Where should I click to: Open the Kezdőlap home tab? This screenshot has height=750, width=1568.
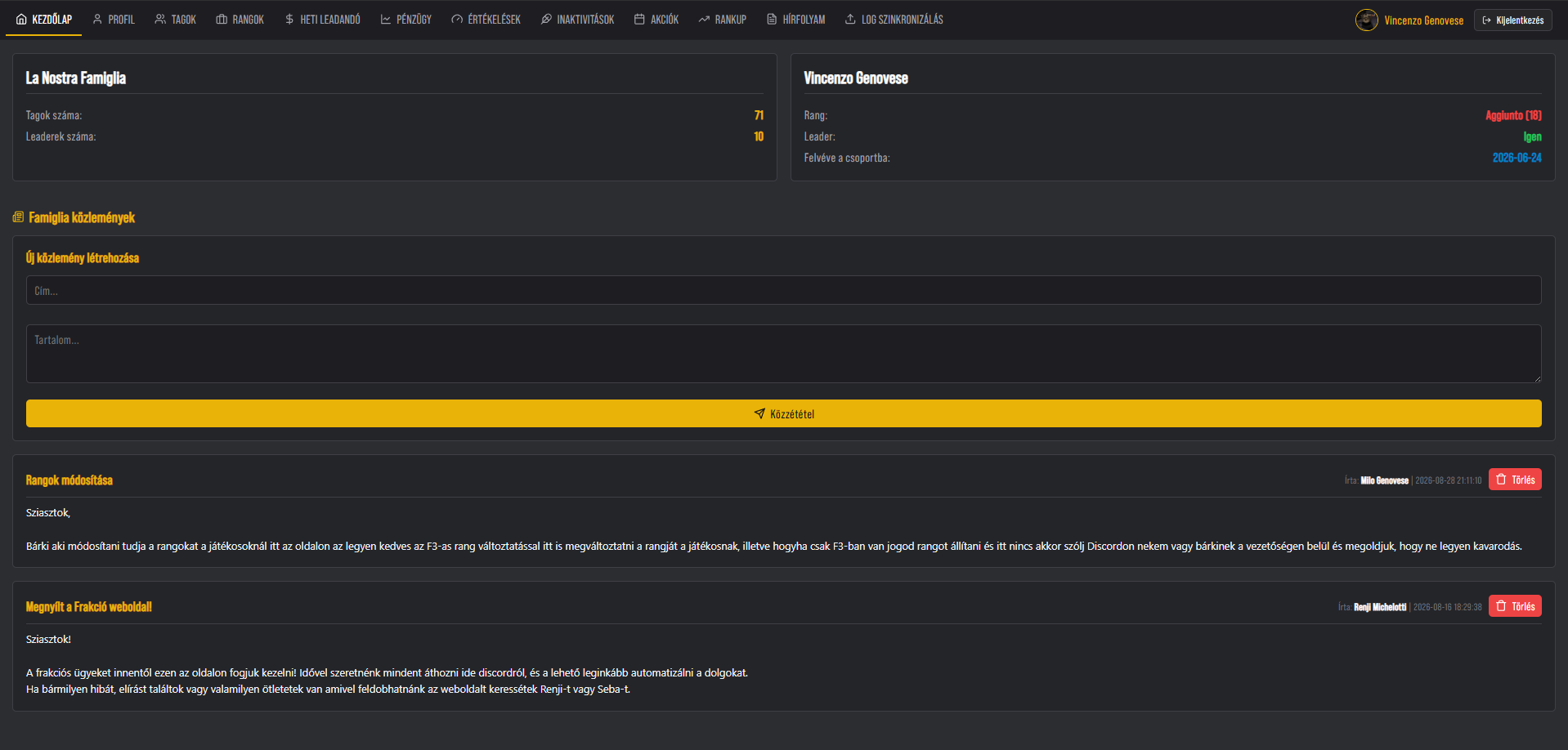click(44, 20)
